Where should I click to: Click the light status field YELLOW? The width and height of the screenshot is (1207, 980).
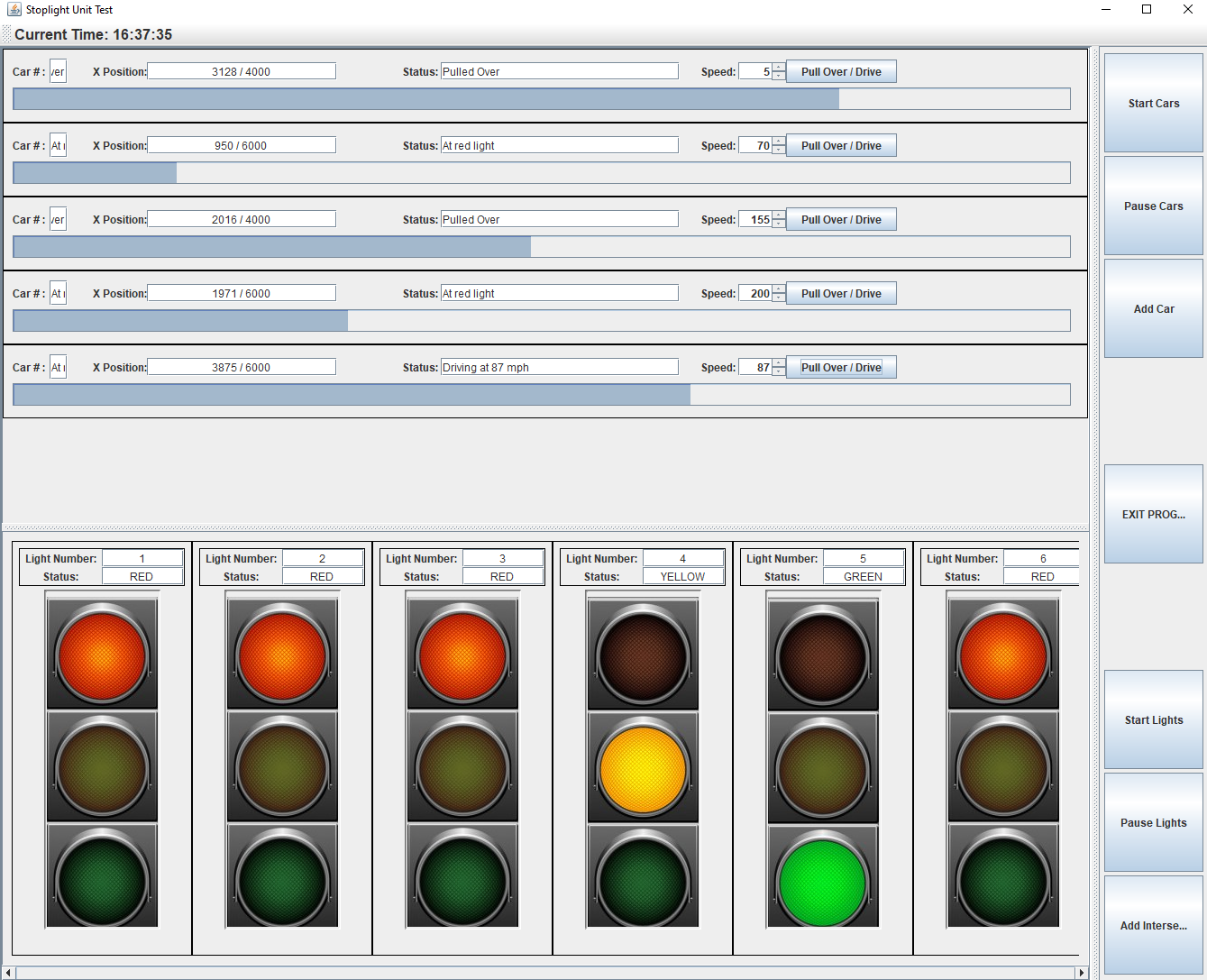click(683, 577)
